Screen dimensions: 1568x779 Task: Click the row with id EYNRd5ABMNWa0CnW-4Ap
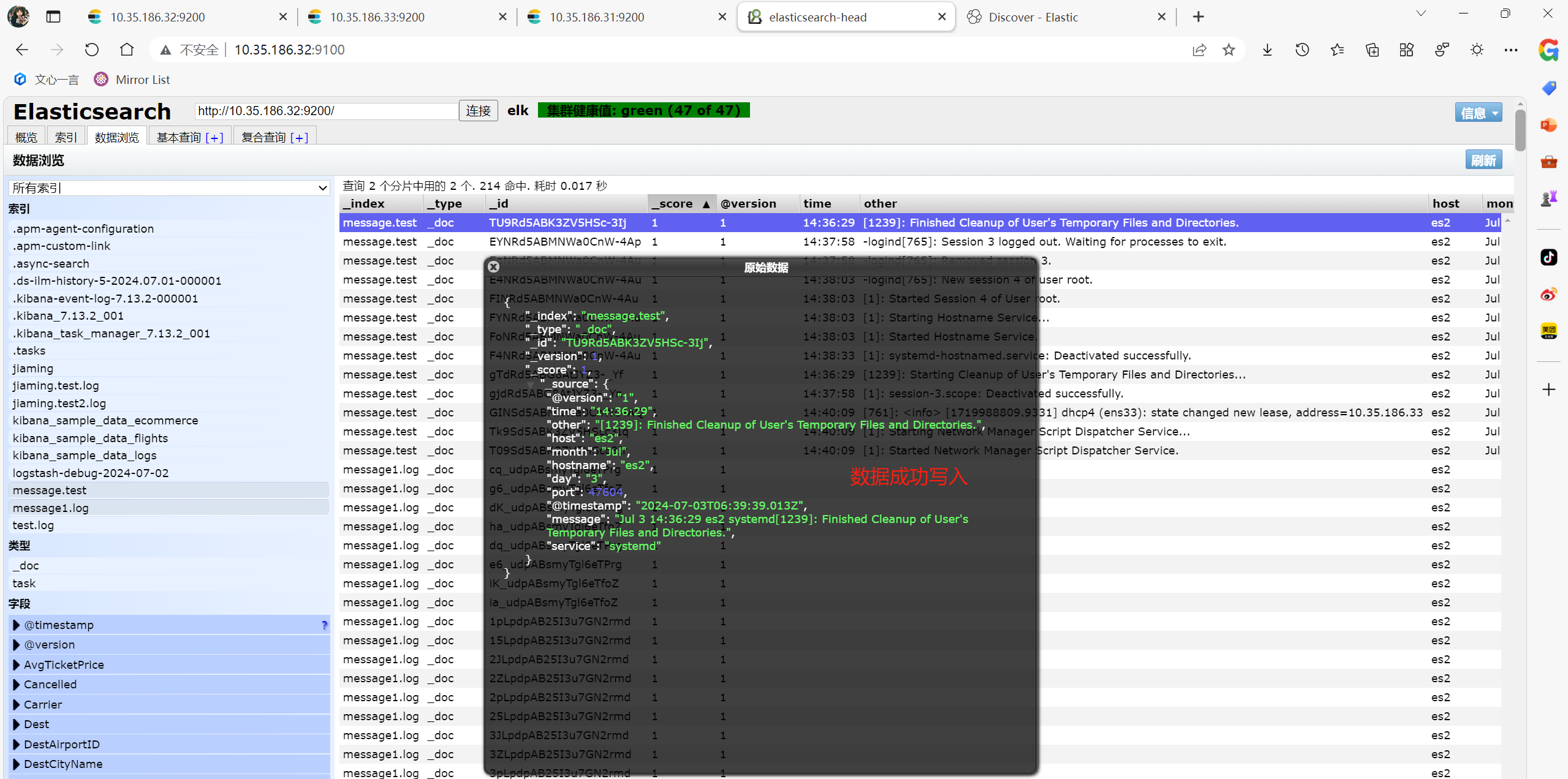(920, 241)
